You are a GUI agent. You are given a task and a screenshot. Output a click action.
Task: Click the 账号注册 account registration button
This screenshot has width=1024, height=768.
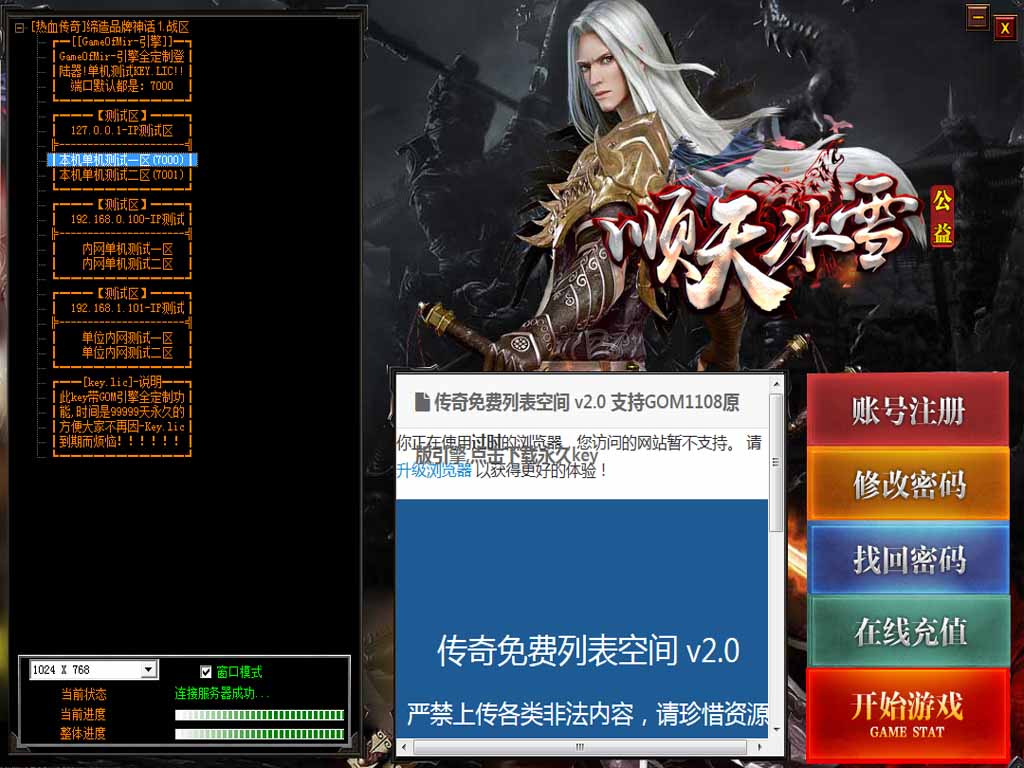click(908, 411)
